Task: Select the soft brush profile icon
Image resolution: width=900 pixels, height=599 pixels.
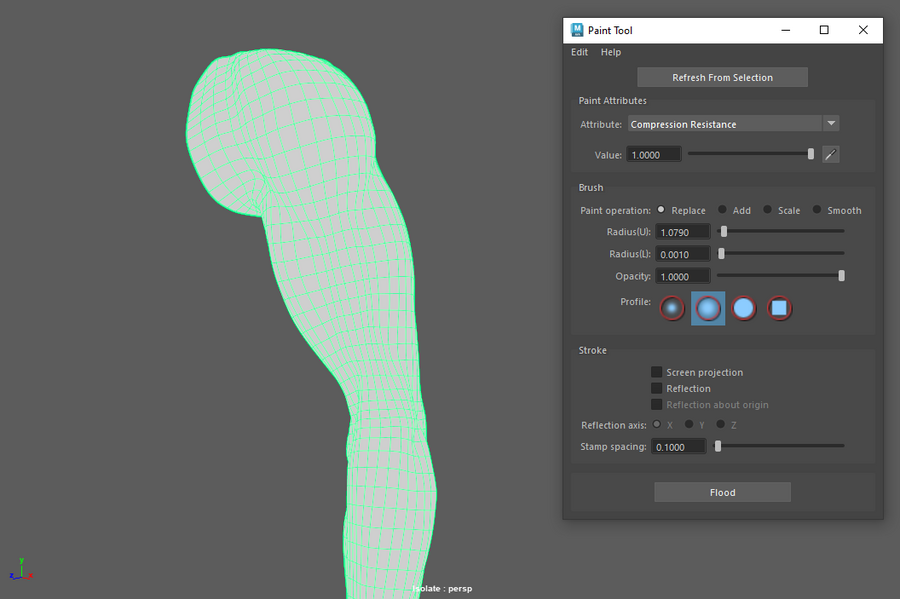Action: point(708,309)
